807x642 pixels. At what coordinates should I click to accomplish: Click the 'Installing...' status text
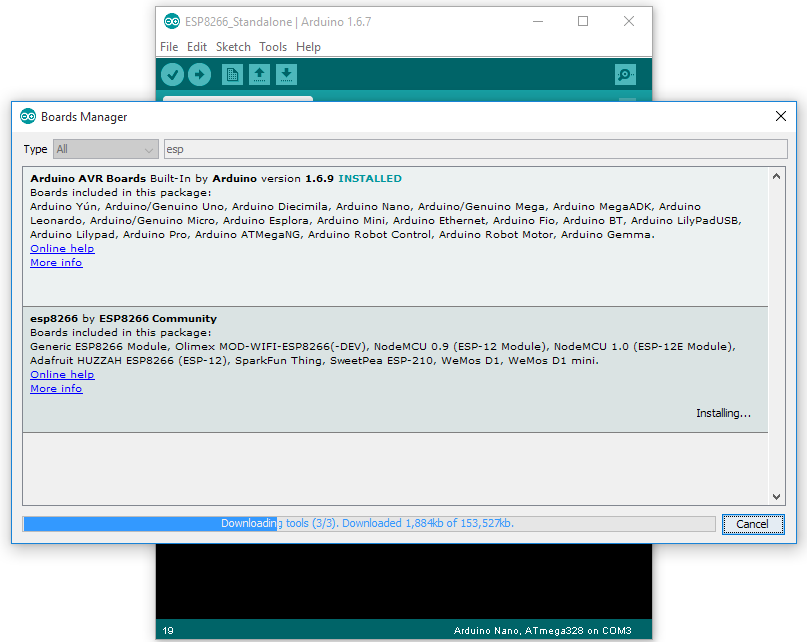(x=723, y=413)
